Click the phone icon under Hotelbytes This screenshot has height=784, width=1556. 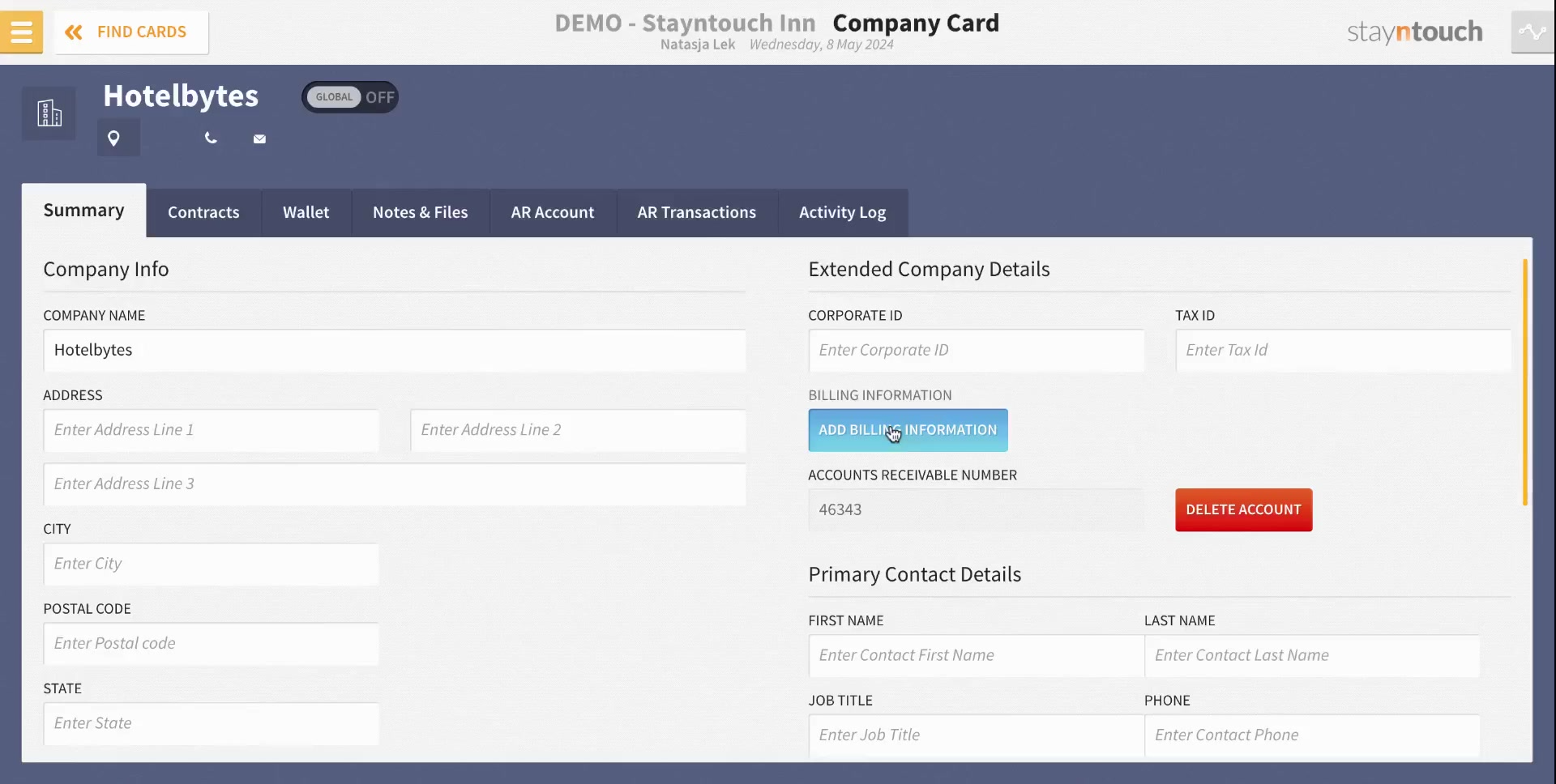tap(211, 138)
